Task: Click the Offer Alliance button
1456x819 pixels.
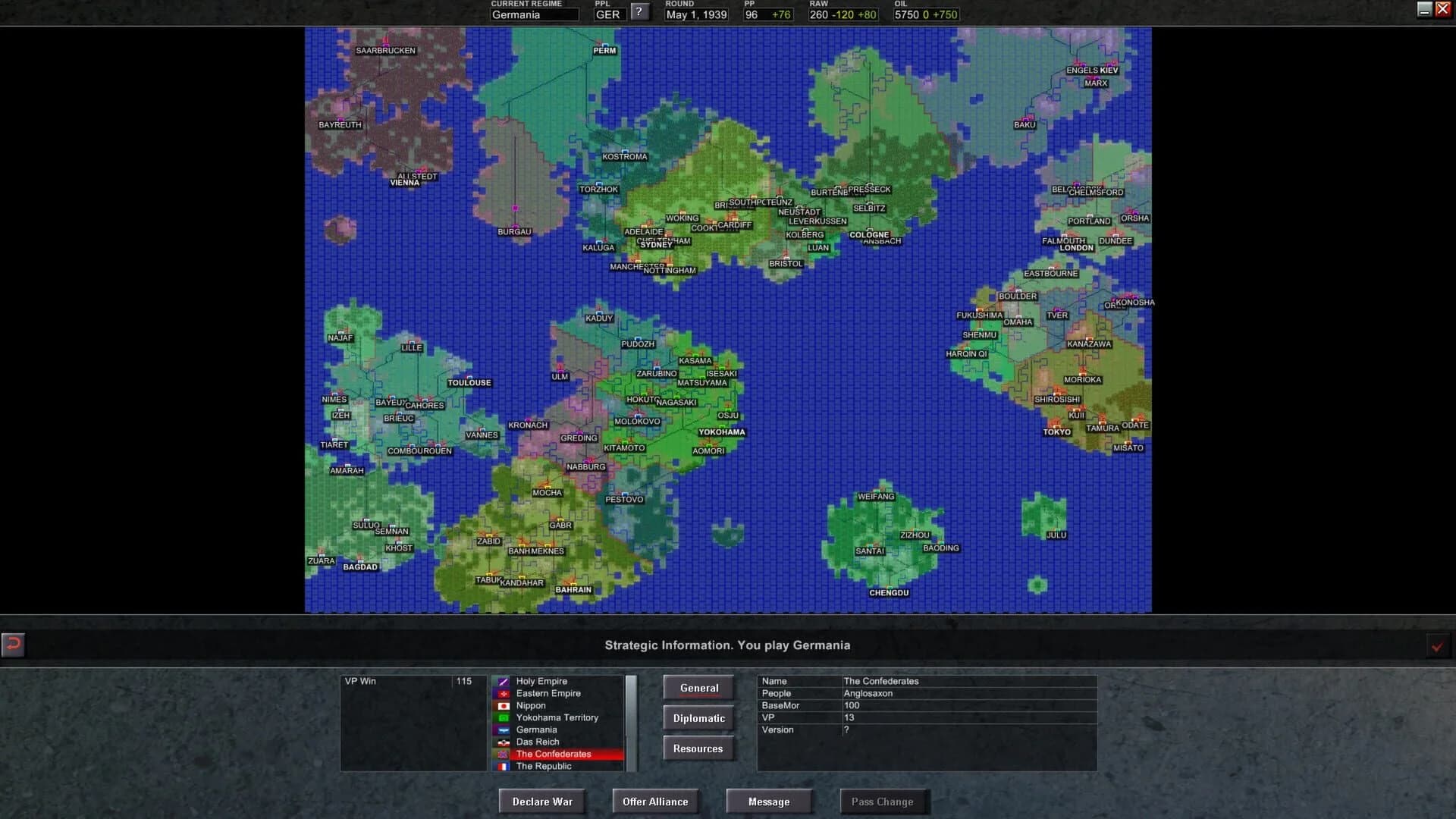Action: [x=655, y=801]
